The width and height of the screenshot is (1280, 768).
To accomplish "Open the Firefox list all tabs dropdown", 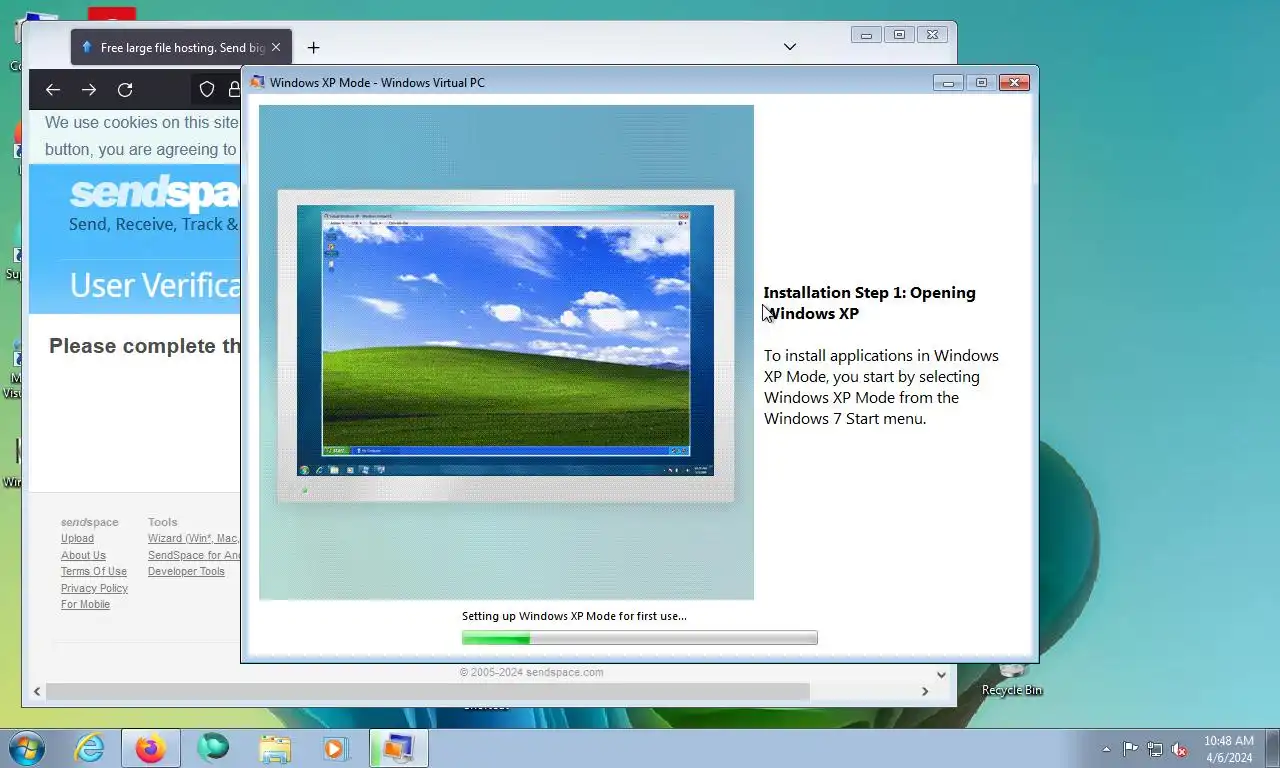I will tap(790, 47).
